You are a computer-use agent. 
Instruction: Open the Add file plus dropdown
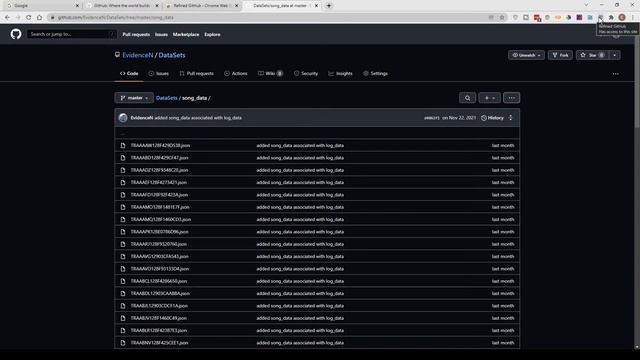489,98
